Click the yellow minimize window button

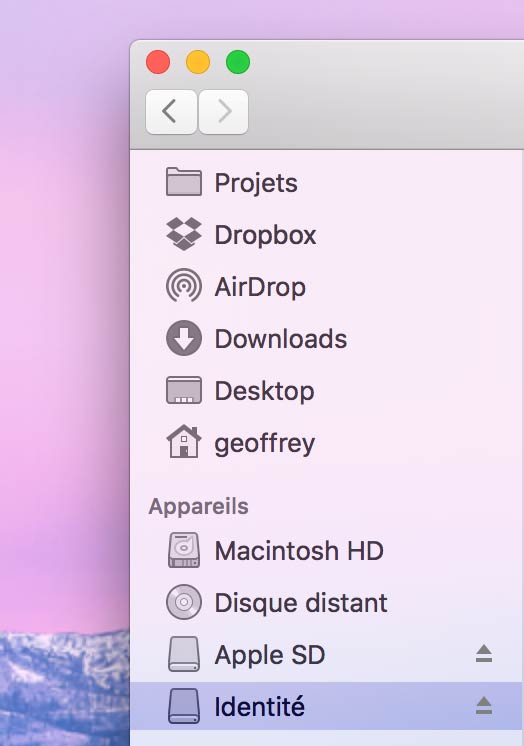tap(198, 62)
